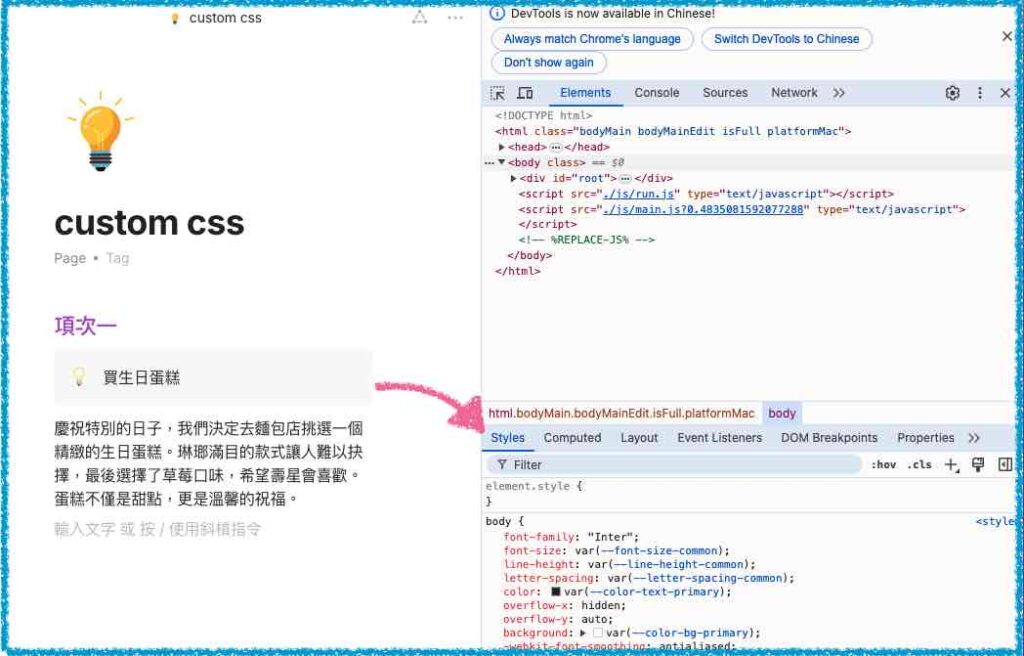Click the callout bulb icon beside 買生日蛋糕
1024x656 pixels.
coord(78,377)
